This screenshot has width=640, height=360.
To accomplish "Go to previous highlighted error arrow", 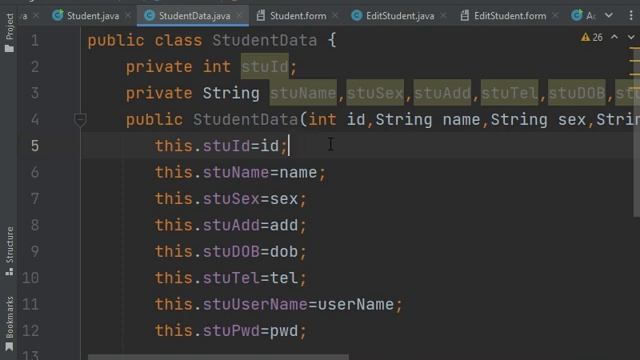I will (x=614, y=37).
